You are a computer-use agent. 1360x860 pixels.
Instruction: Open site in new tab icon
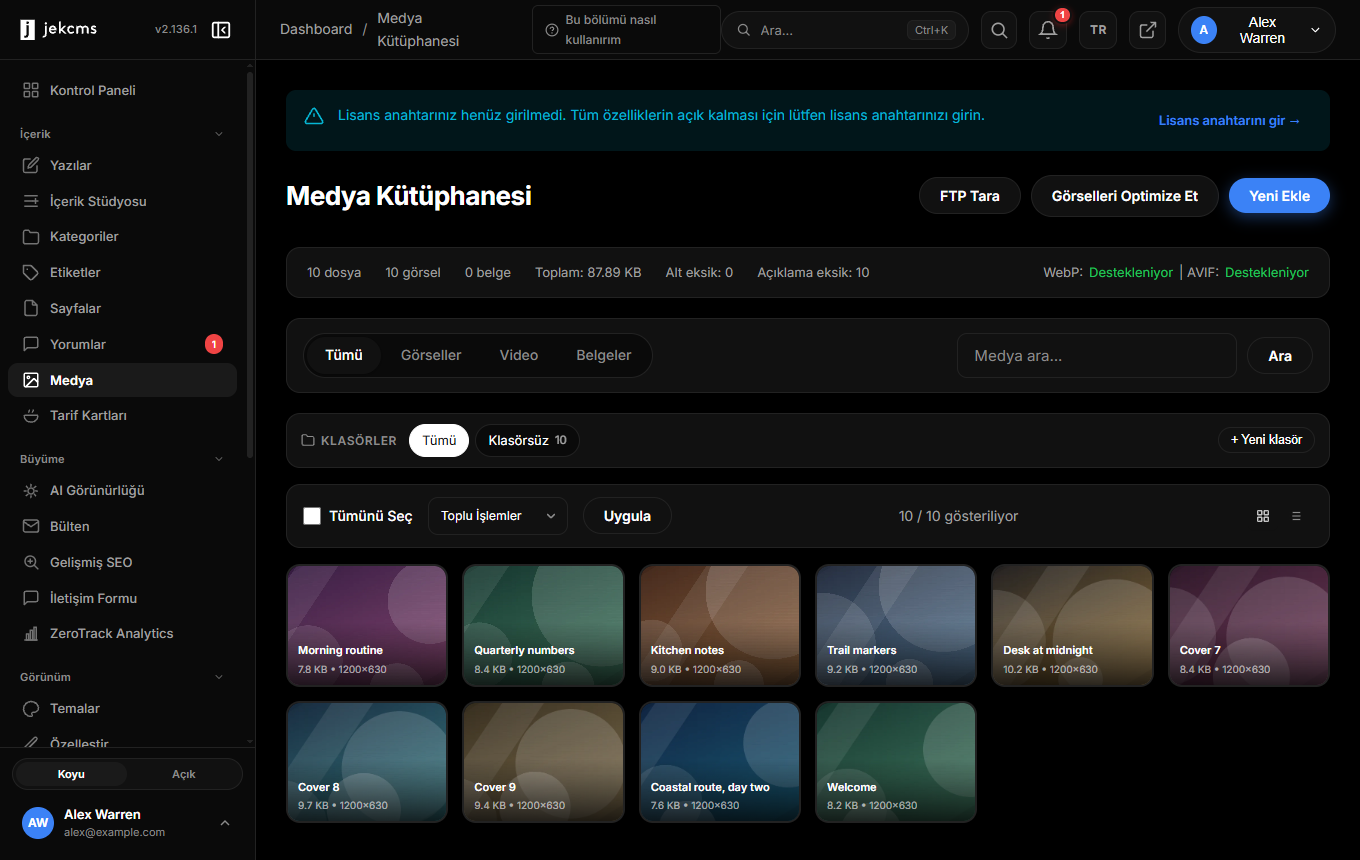[x=1147, y=30]
